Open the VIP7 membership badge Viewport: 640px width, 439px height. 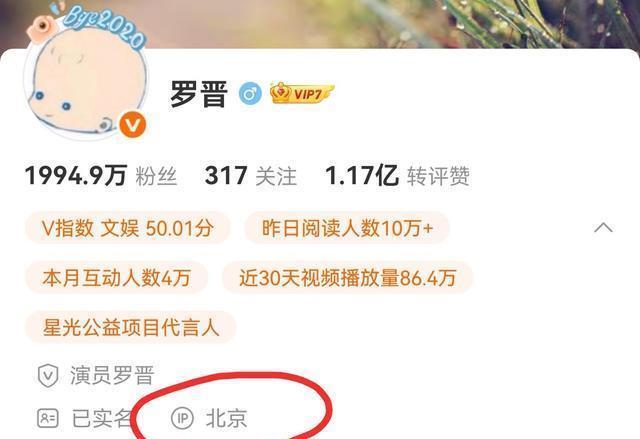[302, 93]
